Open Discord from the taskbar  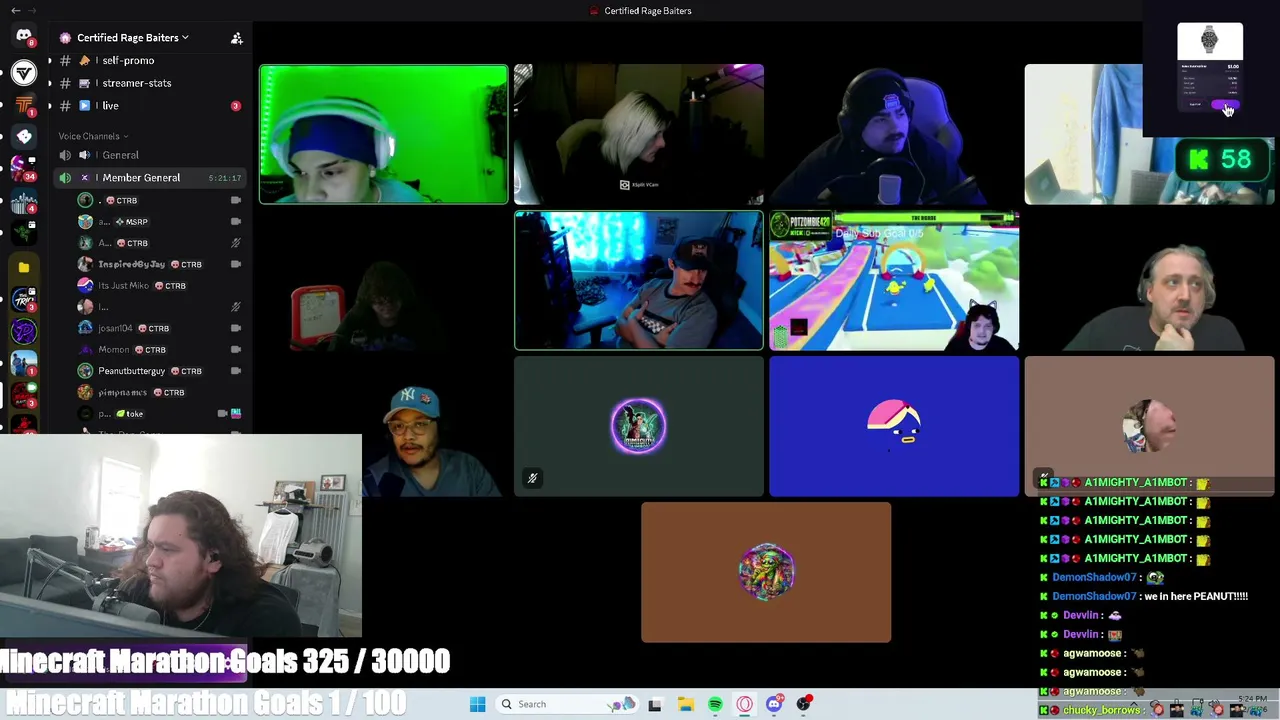pyautogui.click(x=774, y=704)
